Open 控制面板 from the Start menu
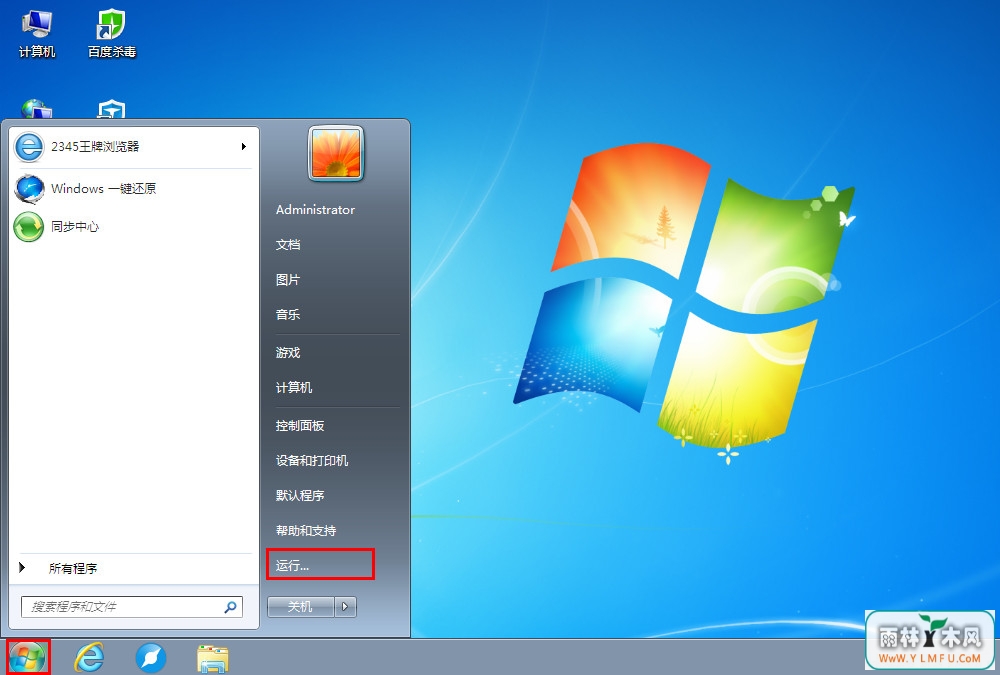This screenshot has width=1000, height=675. pos(300,426)
